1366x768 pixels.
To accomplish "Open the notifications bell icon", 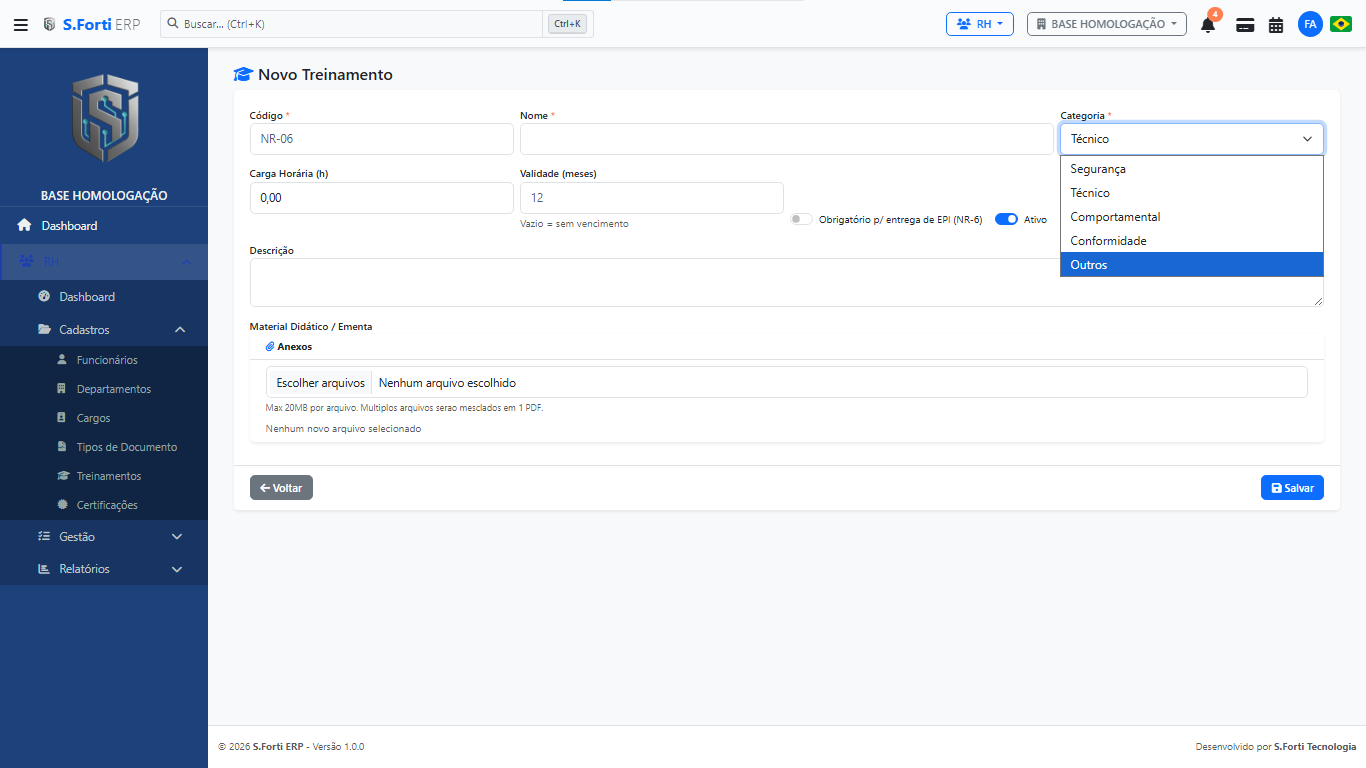I will point(1208,25).
